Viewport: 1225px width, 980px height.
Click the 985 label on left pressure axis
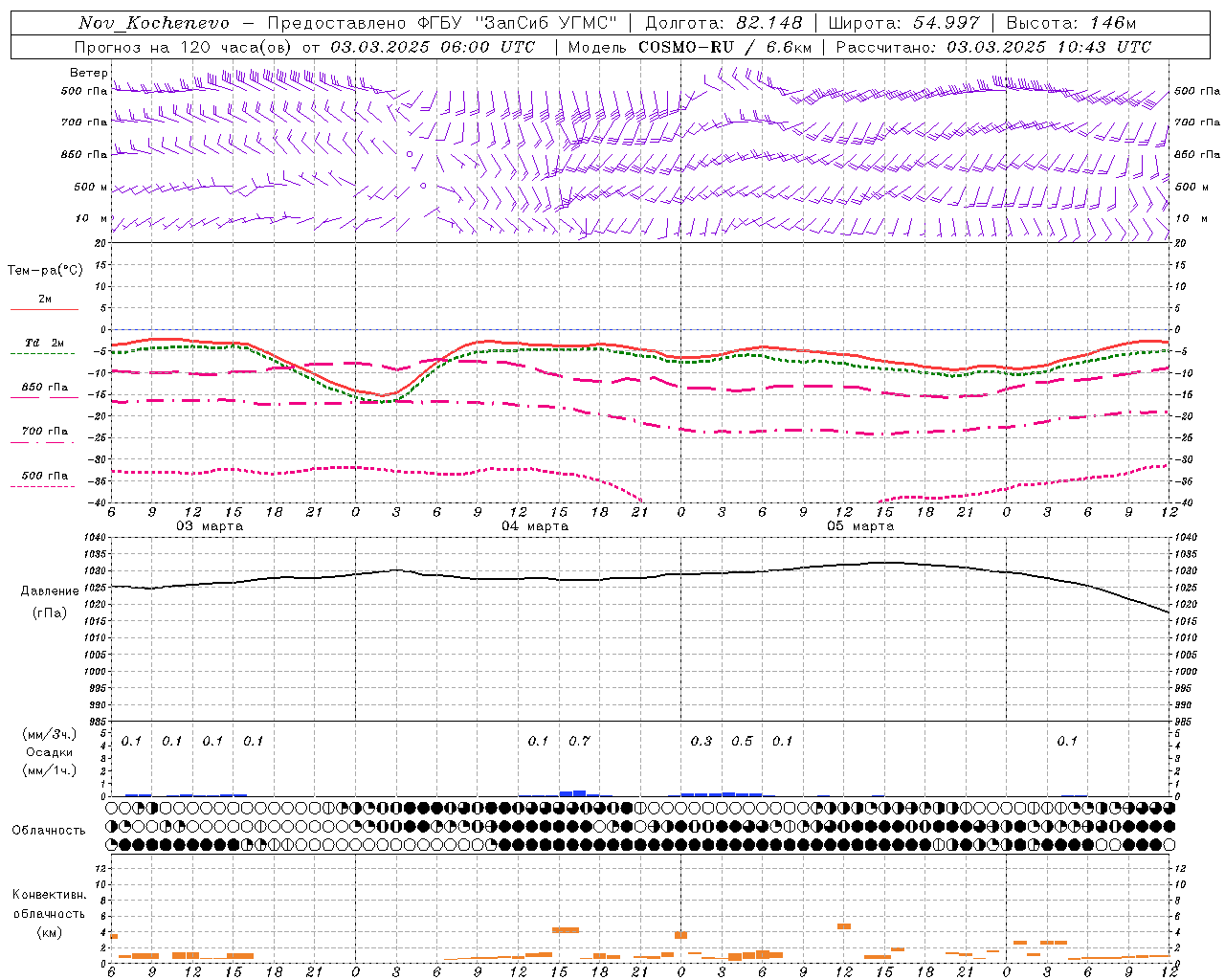[x=99, y=722]
